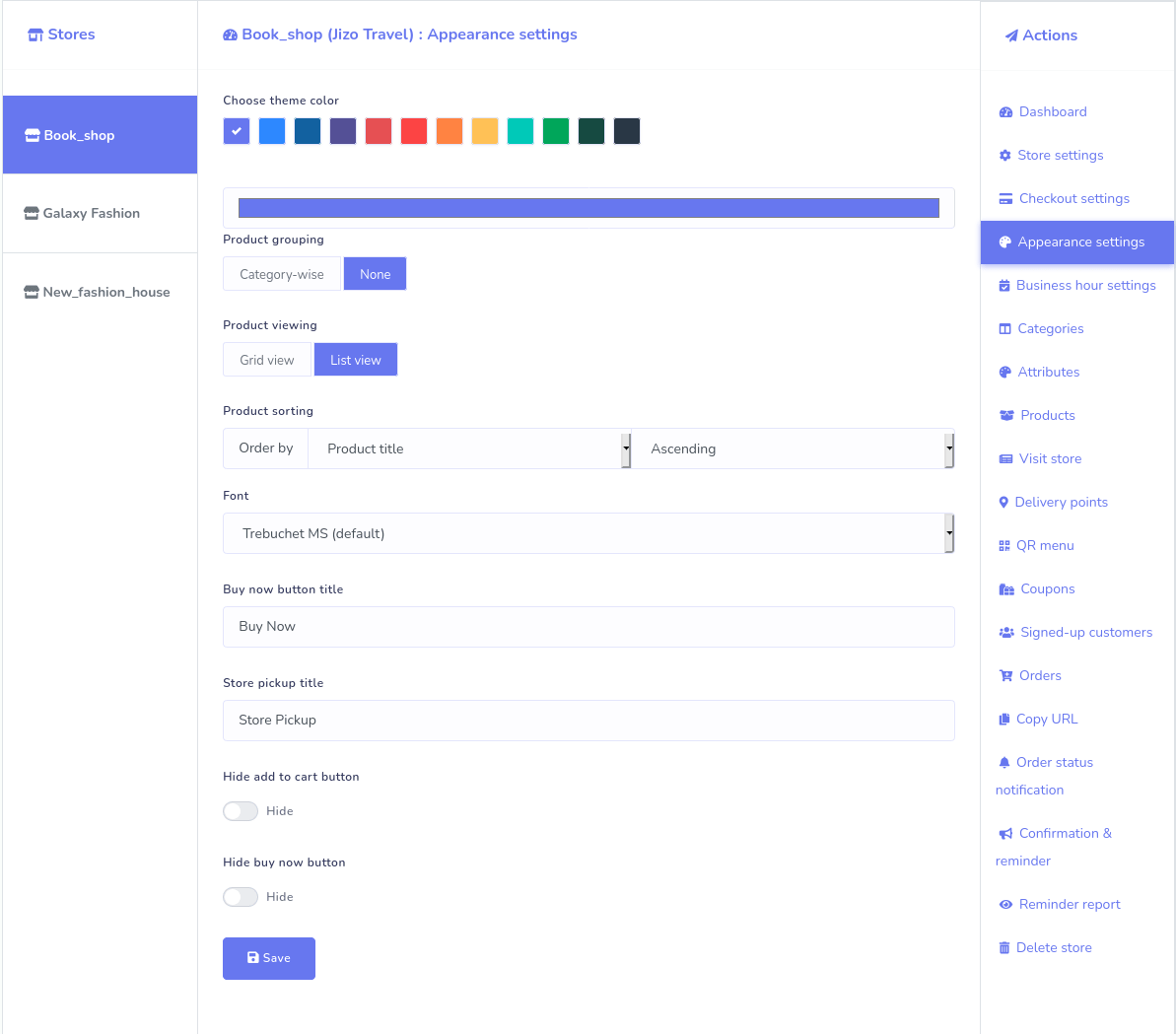
Task: Pick the bright red theme color swatch
Action: pyautogui.click(x=414, y=131)
